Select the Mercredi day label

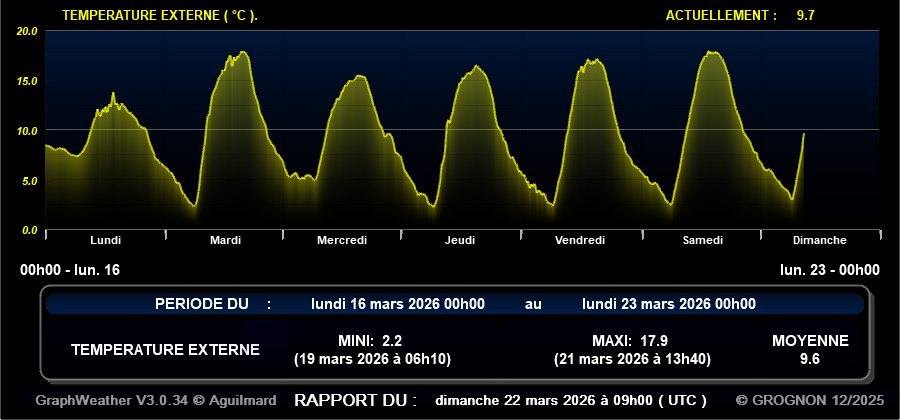click(x=342, y=240)
